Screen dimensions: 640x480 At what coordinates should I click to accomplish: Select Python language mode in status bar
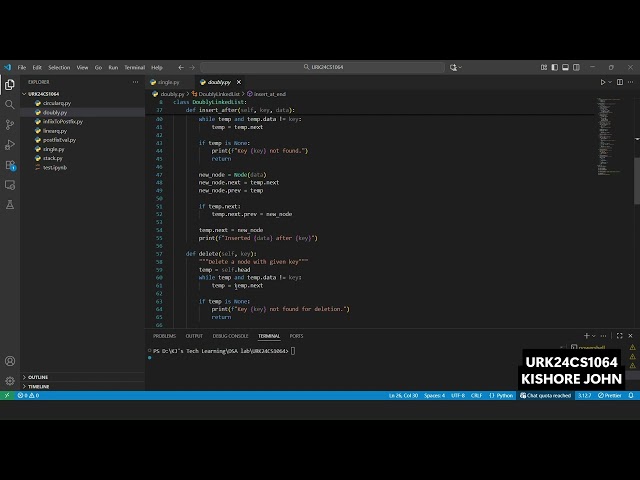(501, 396)
